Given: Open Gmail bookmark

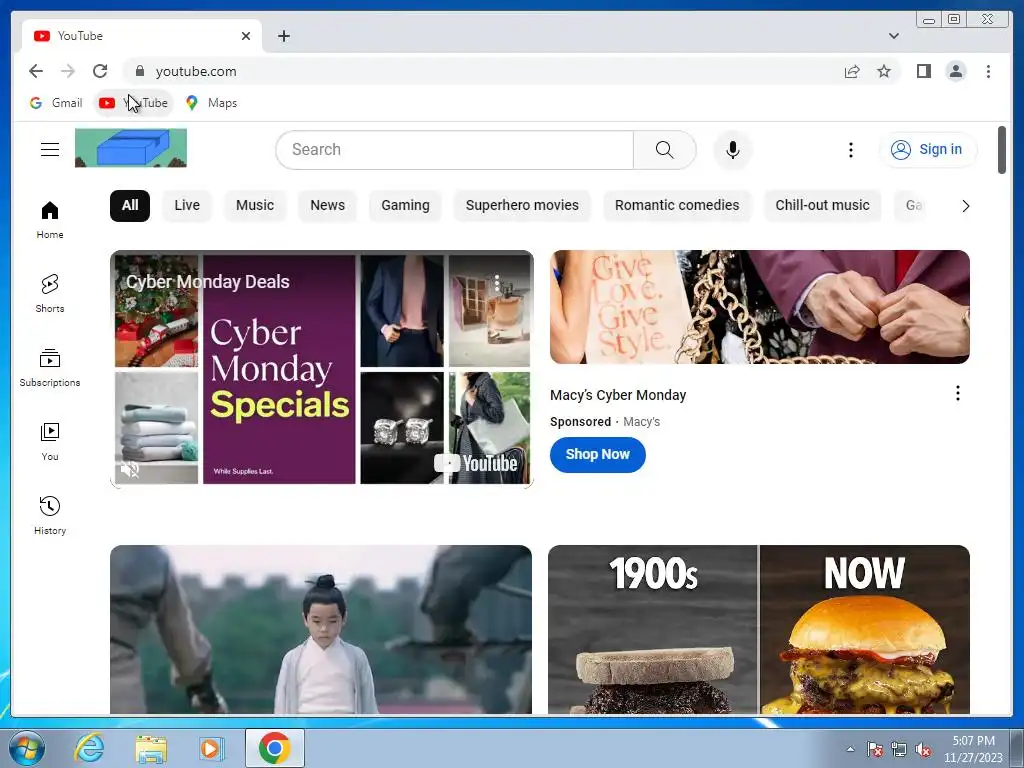Looking at the screenshot, I should (56, 103).
